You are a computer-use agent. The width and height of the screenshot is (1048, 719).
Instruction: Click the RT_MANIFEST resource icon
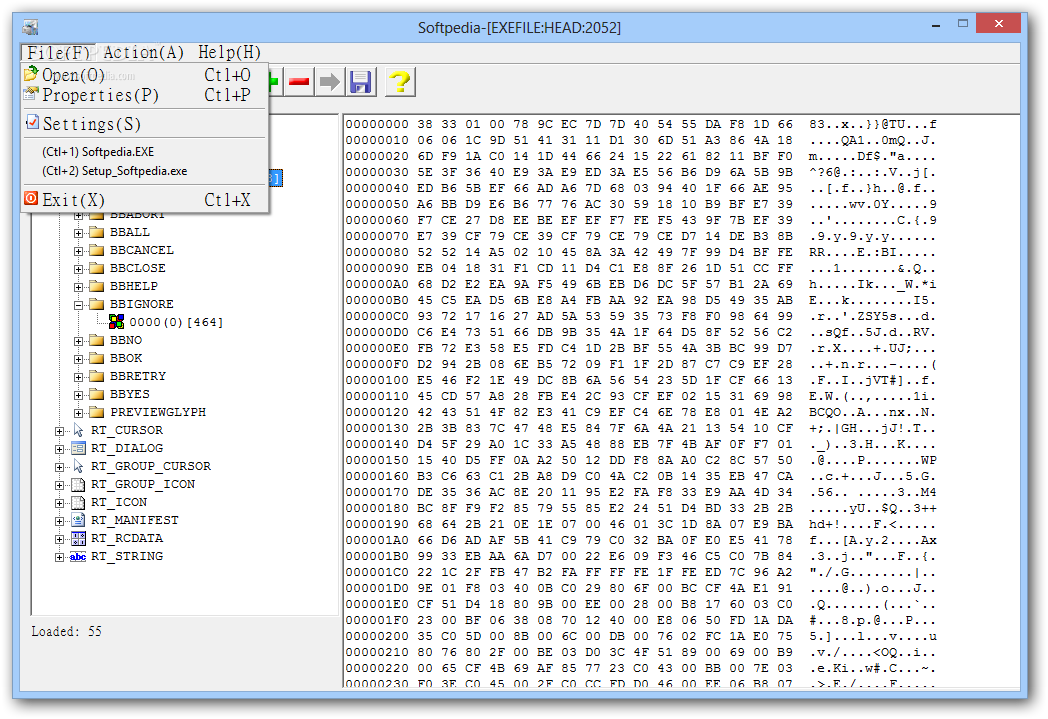[x=78, y=520]
